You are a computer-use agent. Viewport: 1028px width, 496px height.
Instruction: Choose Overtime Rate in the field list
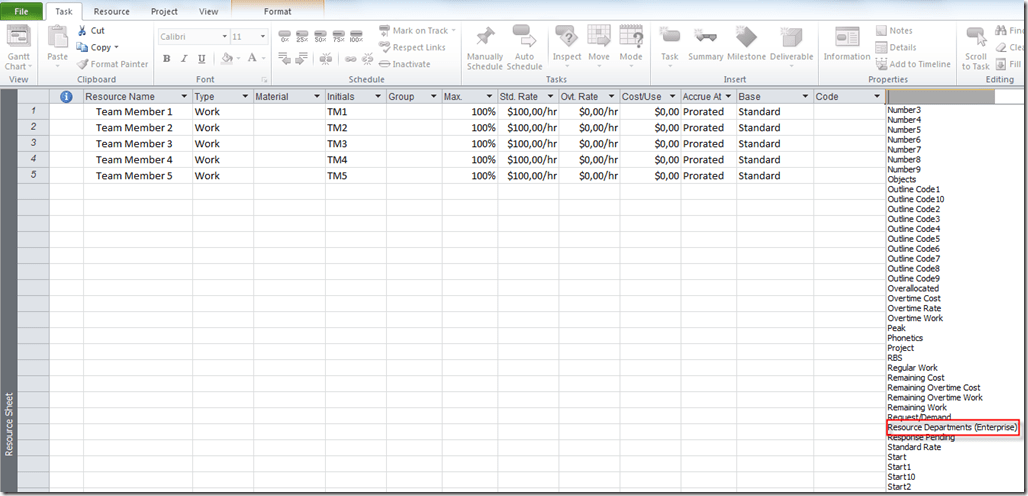914,309
